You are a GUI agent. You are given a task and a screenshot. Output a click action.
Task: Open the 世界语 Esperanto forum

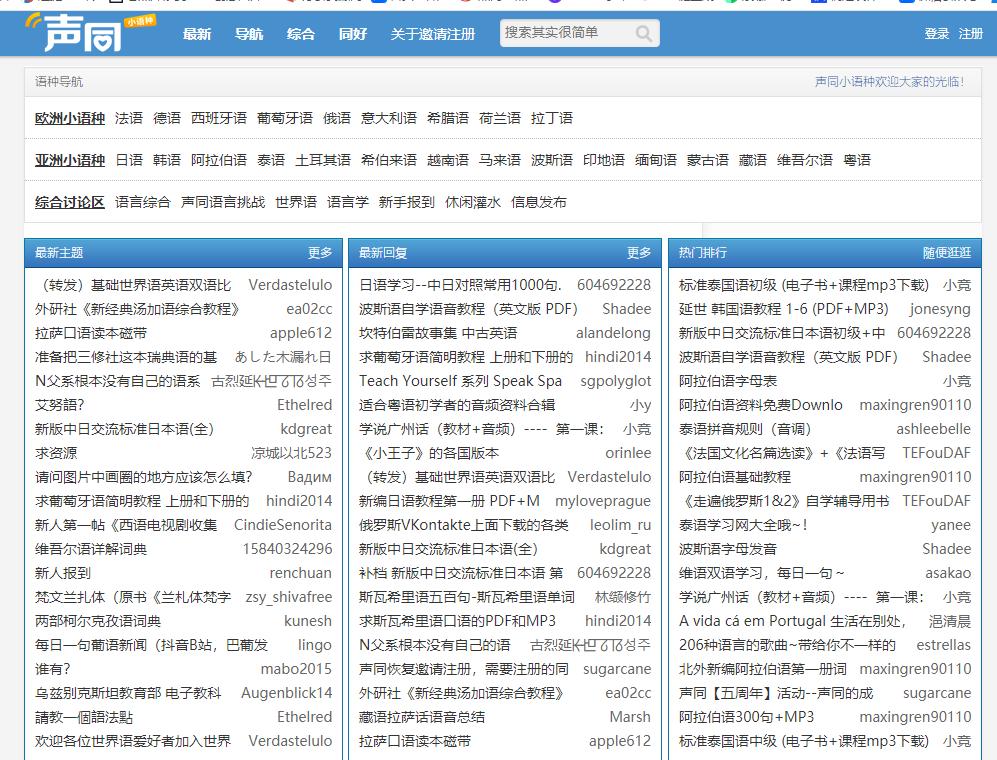pos(297,200)
